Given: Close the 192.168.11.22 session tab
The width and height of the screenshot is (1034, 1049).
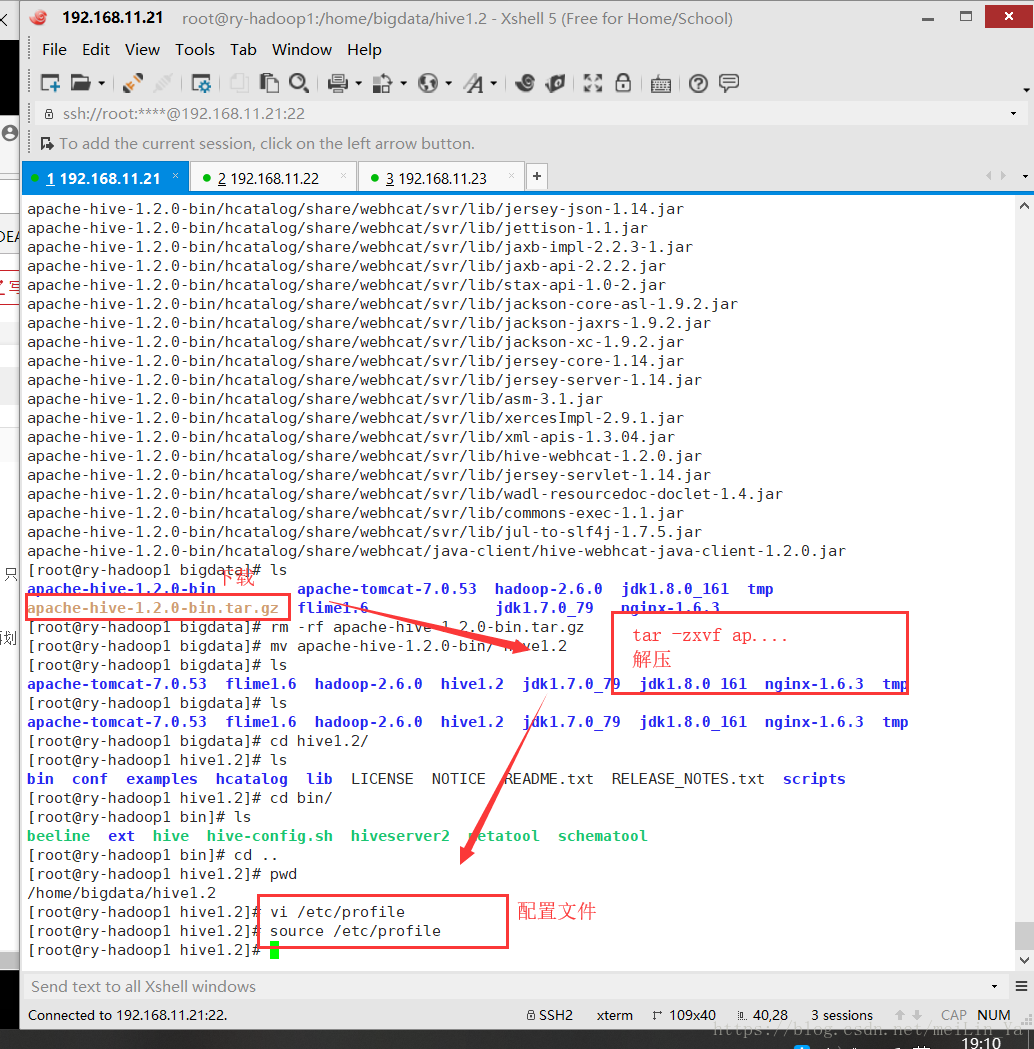Looking at the screenshot, I should click(x=343, y=175).
